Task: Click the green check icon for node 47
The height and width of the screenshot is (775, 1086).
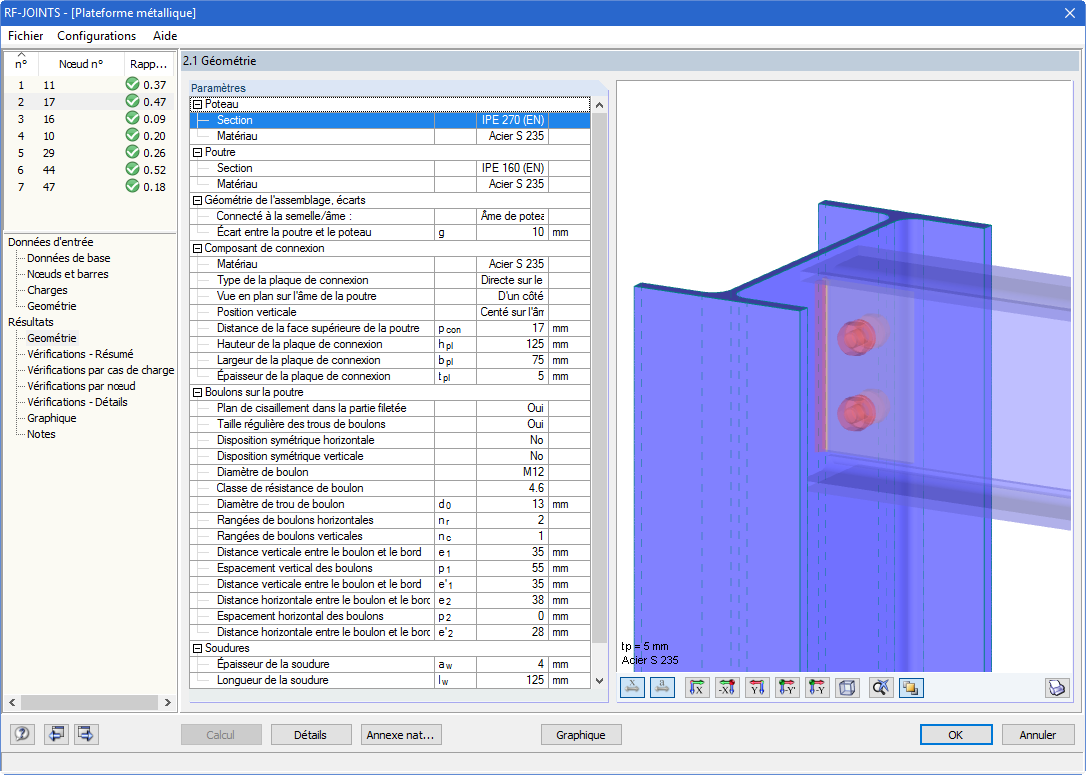Action: point(132,186)
